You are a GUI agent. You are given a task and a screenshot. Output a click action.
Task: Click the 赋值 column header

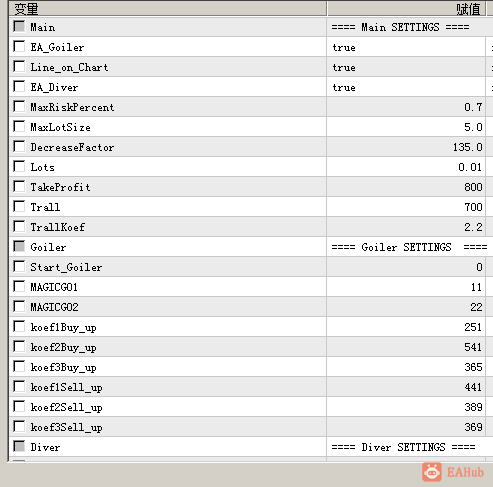pyautogui.click(x=406, y=9)
